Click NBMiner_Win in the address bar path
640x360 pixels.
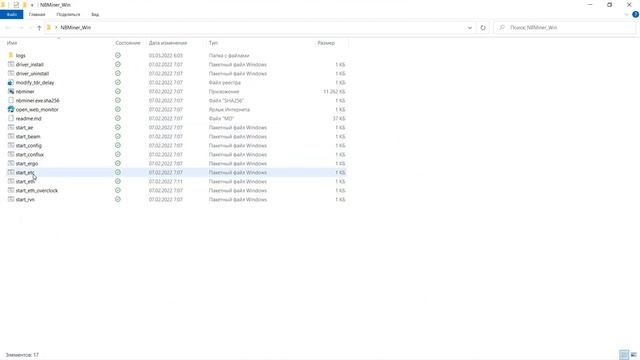76,28
